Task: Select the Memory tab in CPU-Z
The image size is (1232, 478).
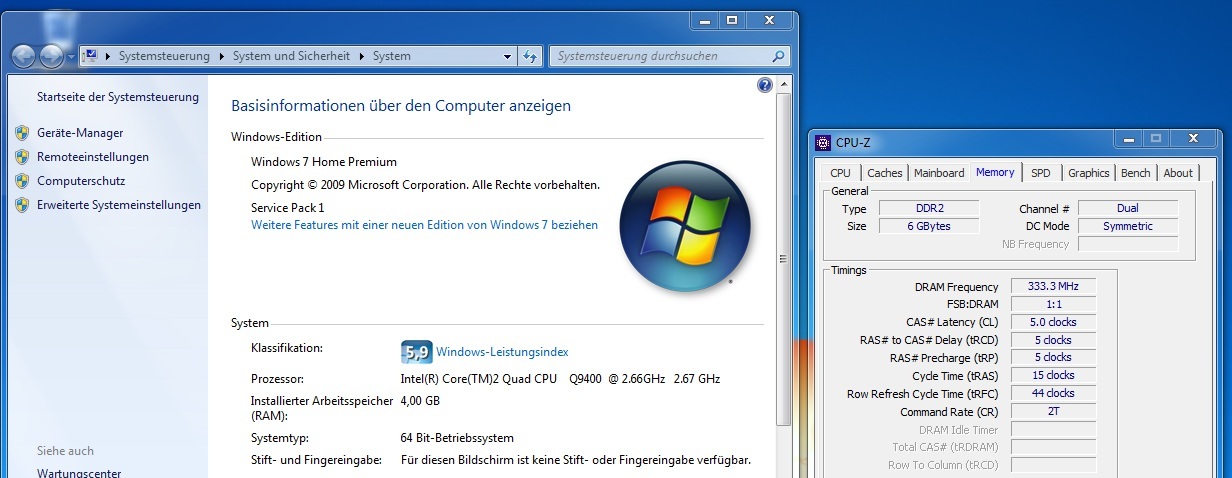Action: tap(996, 172)
